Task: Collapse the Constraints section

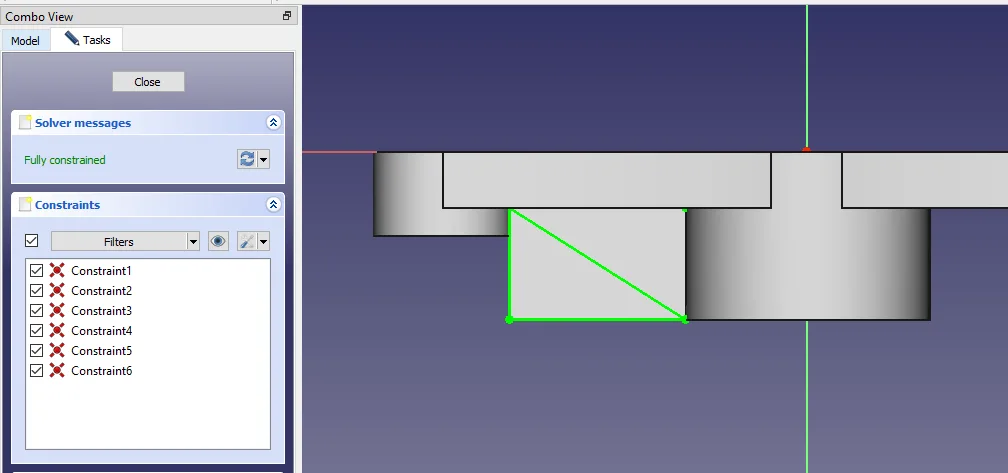Action: click(x=273, y=205)
